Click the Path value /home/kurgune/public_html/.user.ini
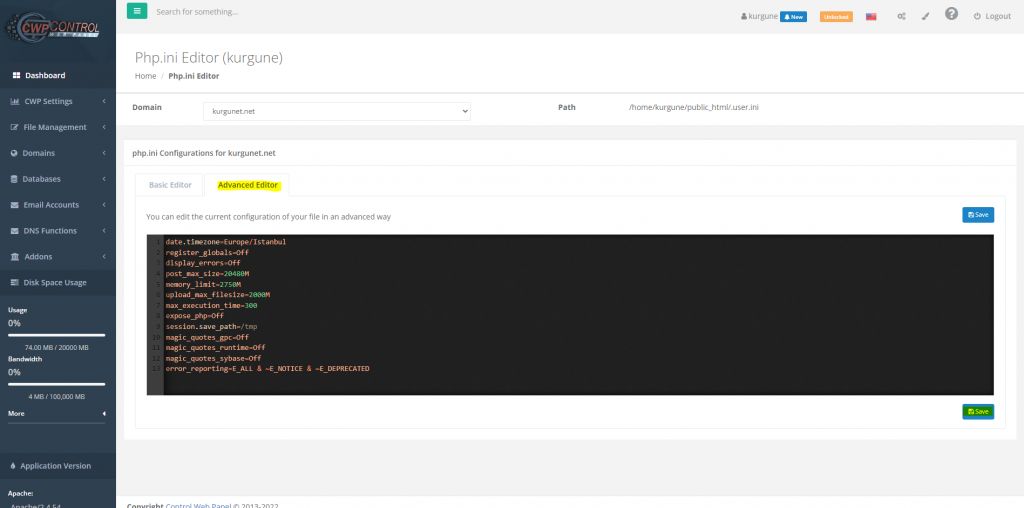Viewport: 1024px width, 508px height. point(694,107)
